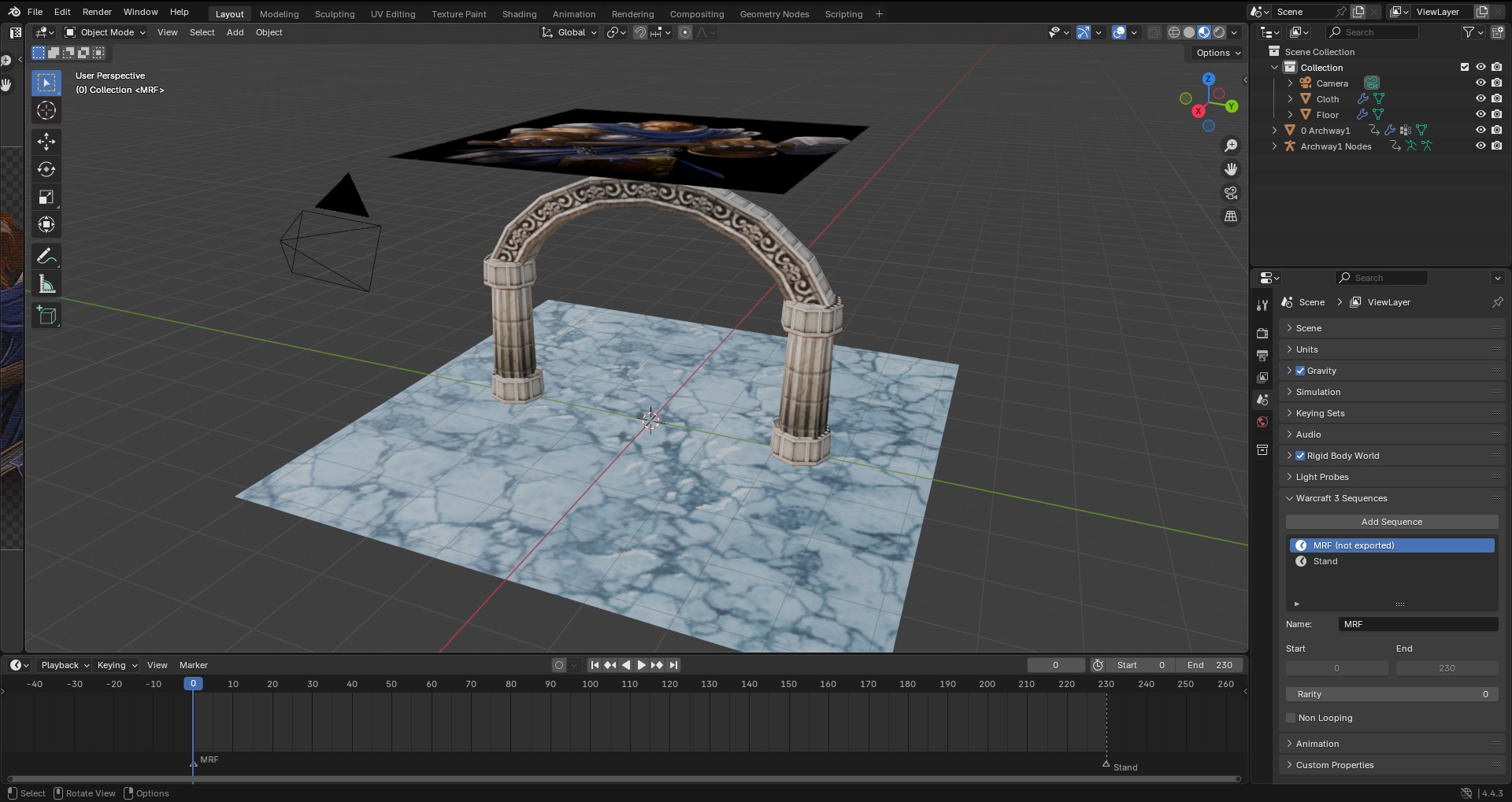Toggle camera view in viewport

[x=1231, y=193]
